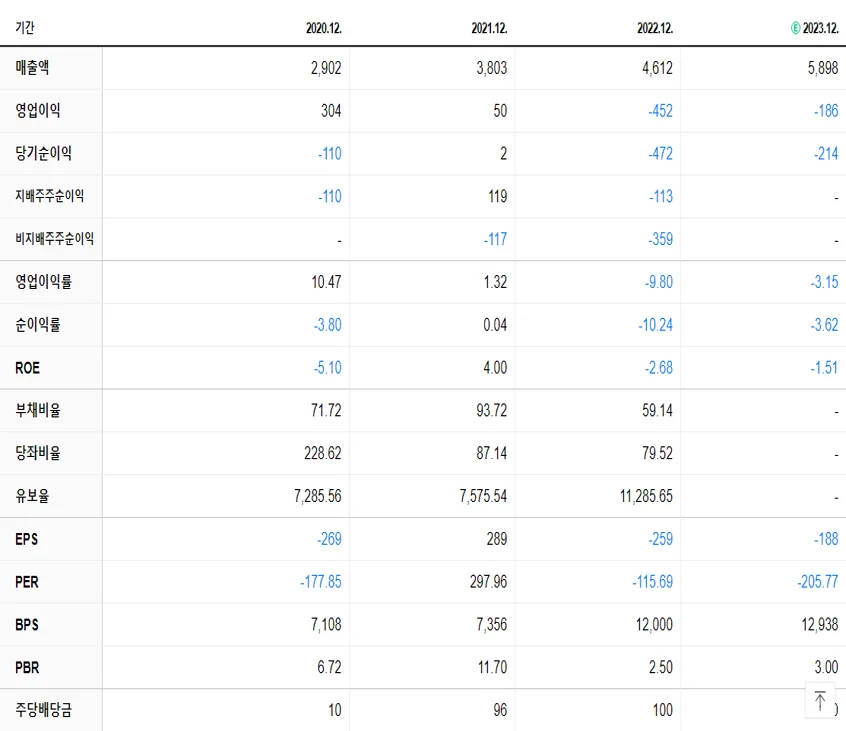The width and height of the screenshot is (846, 731).
Task: Click the 비지배주주순이익 row label
Action: click(54, 238)
